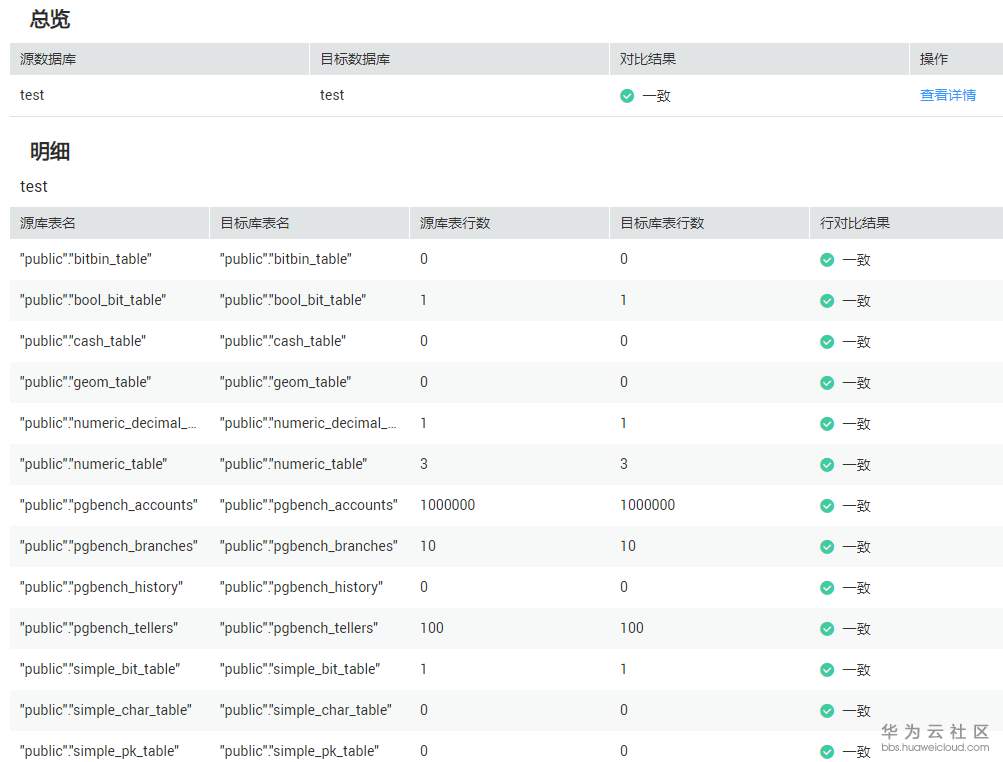1003x762 pixels.
Task: Click the green check icon in pgbench_accounts row
Action: tap(827, 505)
